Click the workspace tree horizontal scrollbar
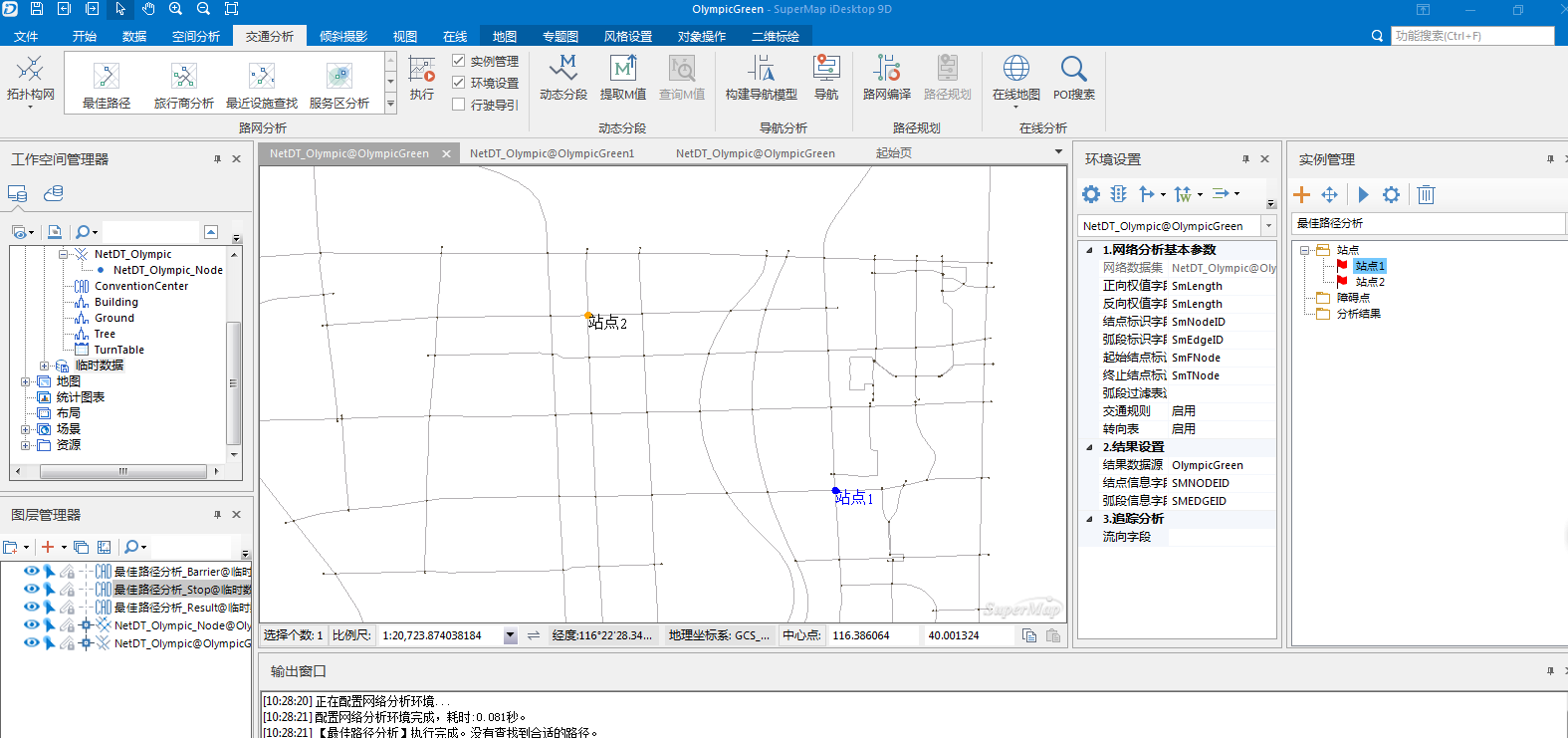 click(122, 471)
